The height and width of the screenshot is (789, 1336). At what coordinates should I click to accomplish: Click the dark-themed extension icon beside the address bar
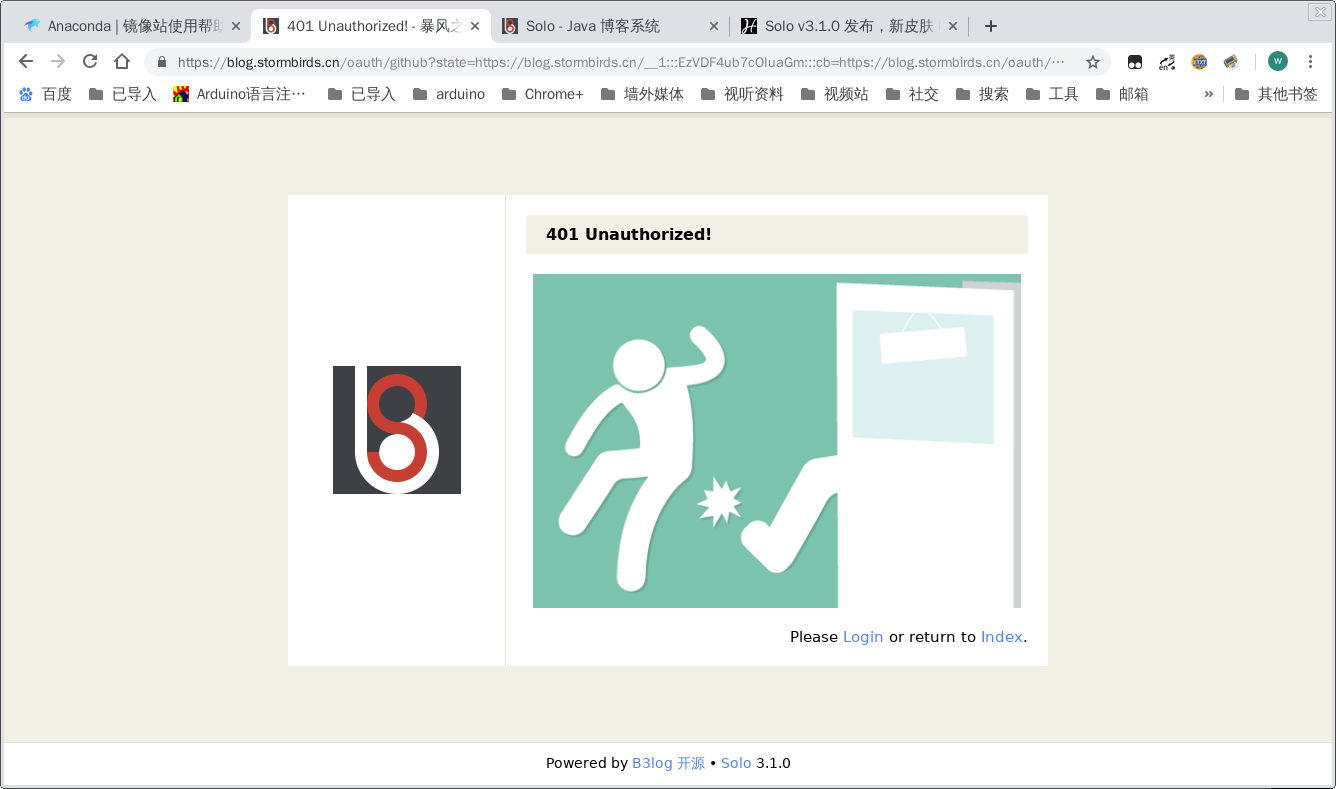tap(1135, 62)
